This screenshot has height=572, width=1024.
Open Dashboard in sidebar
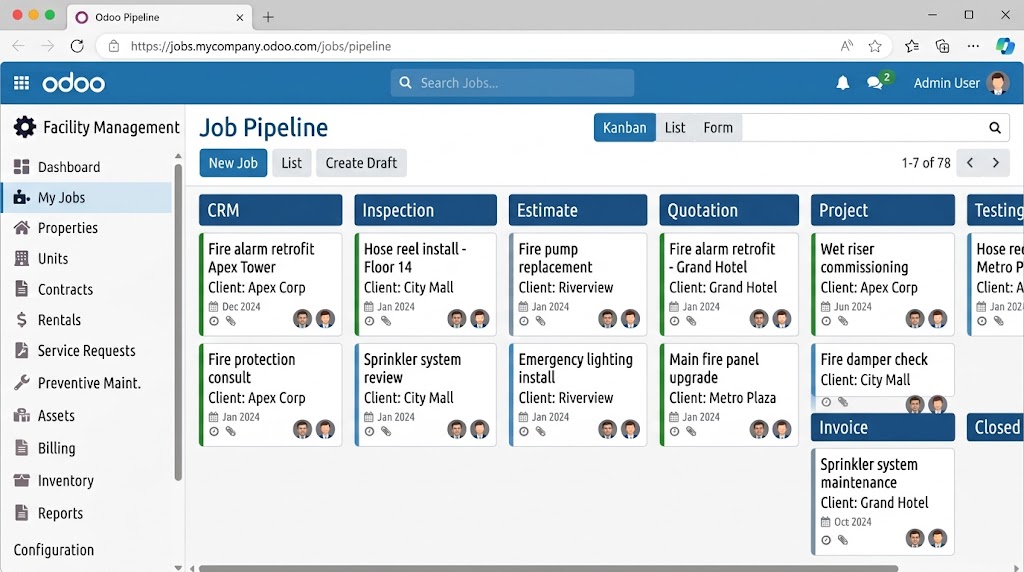coord(88,167)
